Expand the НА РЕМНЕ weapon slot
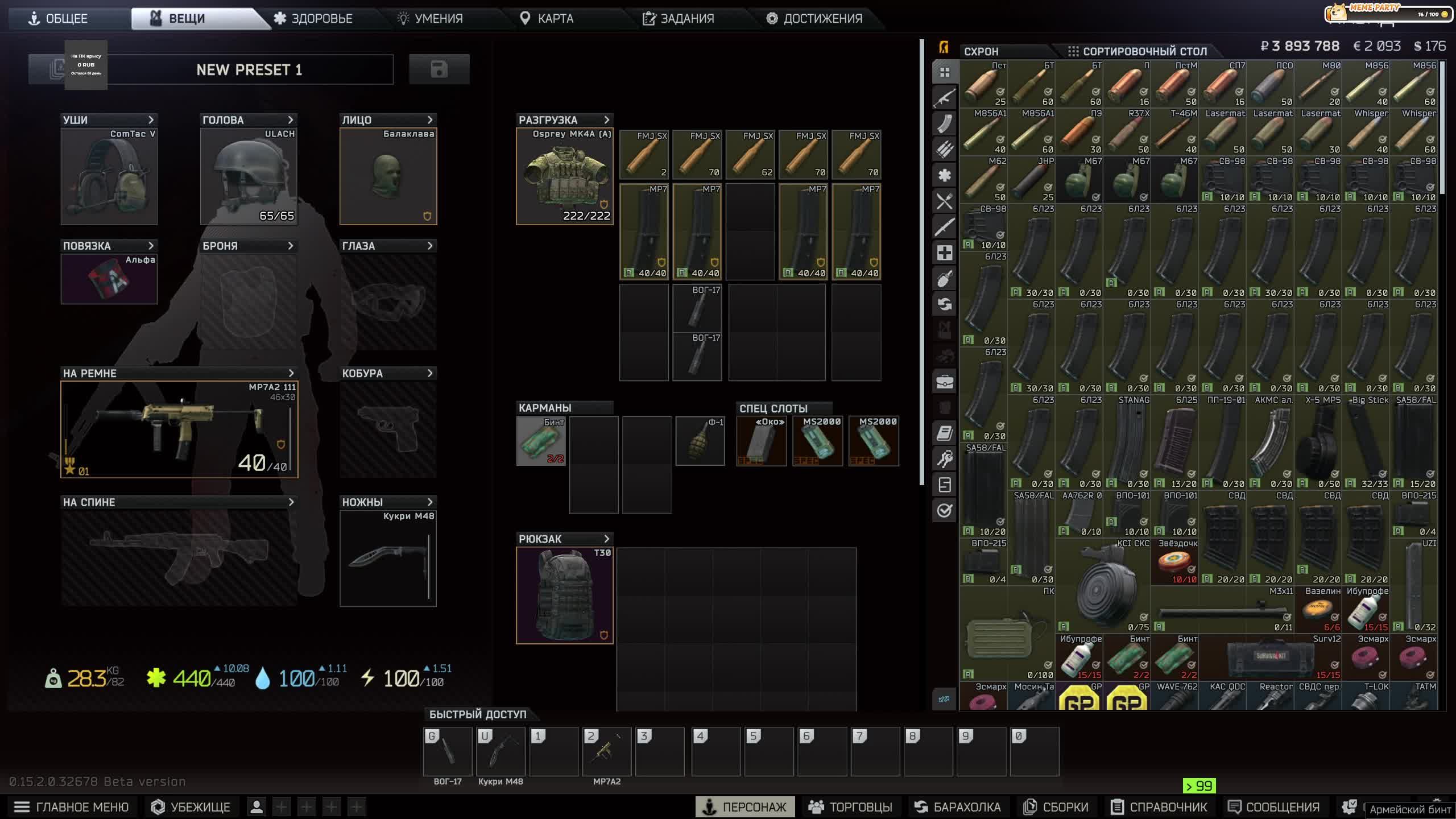1456x819 pixels. pos(292,373)
